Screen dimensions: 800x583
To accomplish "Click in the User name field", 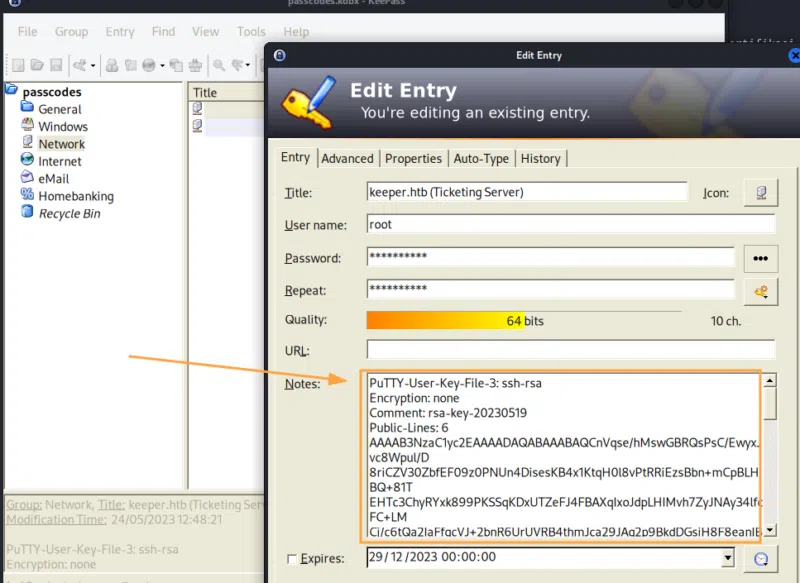I will pos(571,224).
